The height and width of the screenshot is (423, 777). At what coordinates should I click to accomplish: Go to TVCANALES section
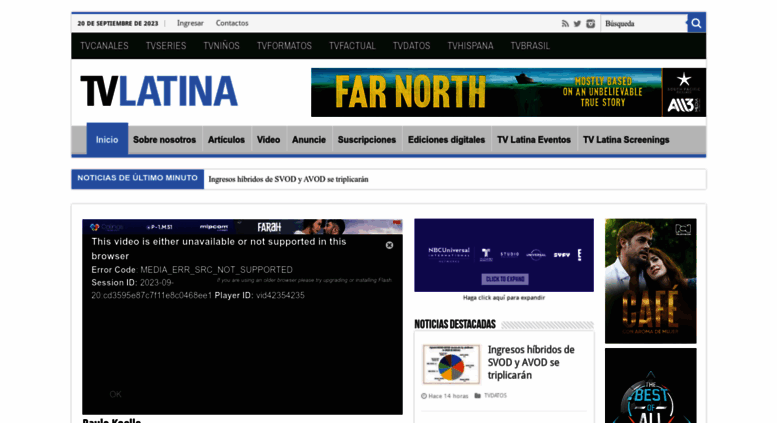(105, 46)
